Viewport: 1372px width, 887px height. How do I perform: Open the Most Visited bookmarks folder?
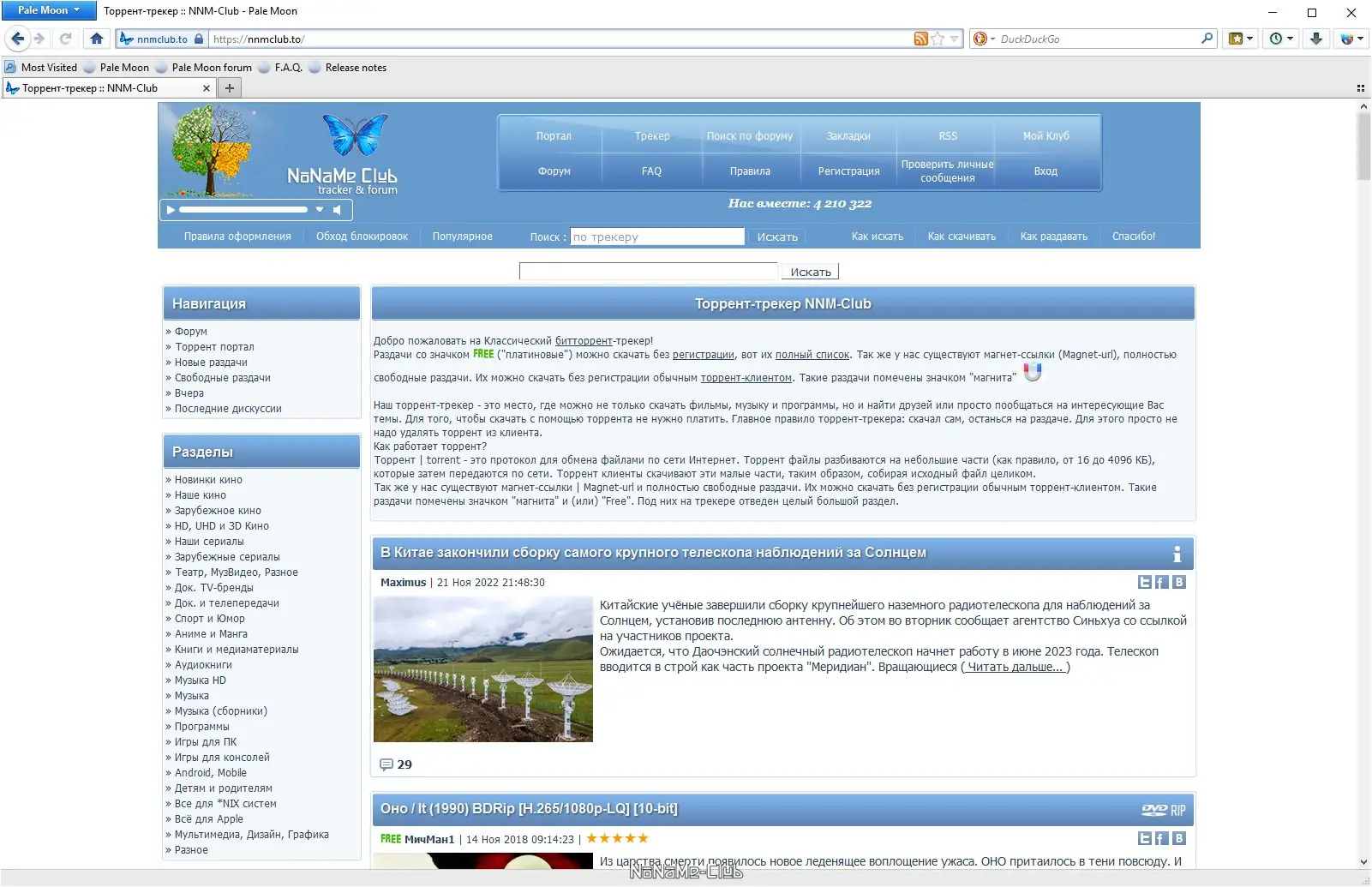41,68
